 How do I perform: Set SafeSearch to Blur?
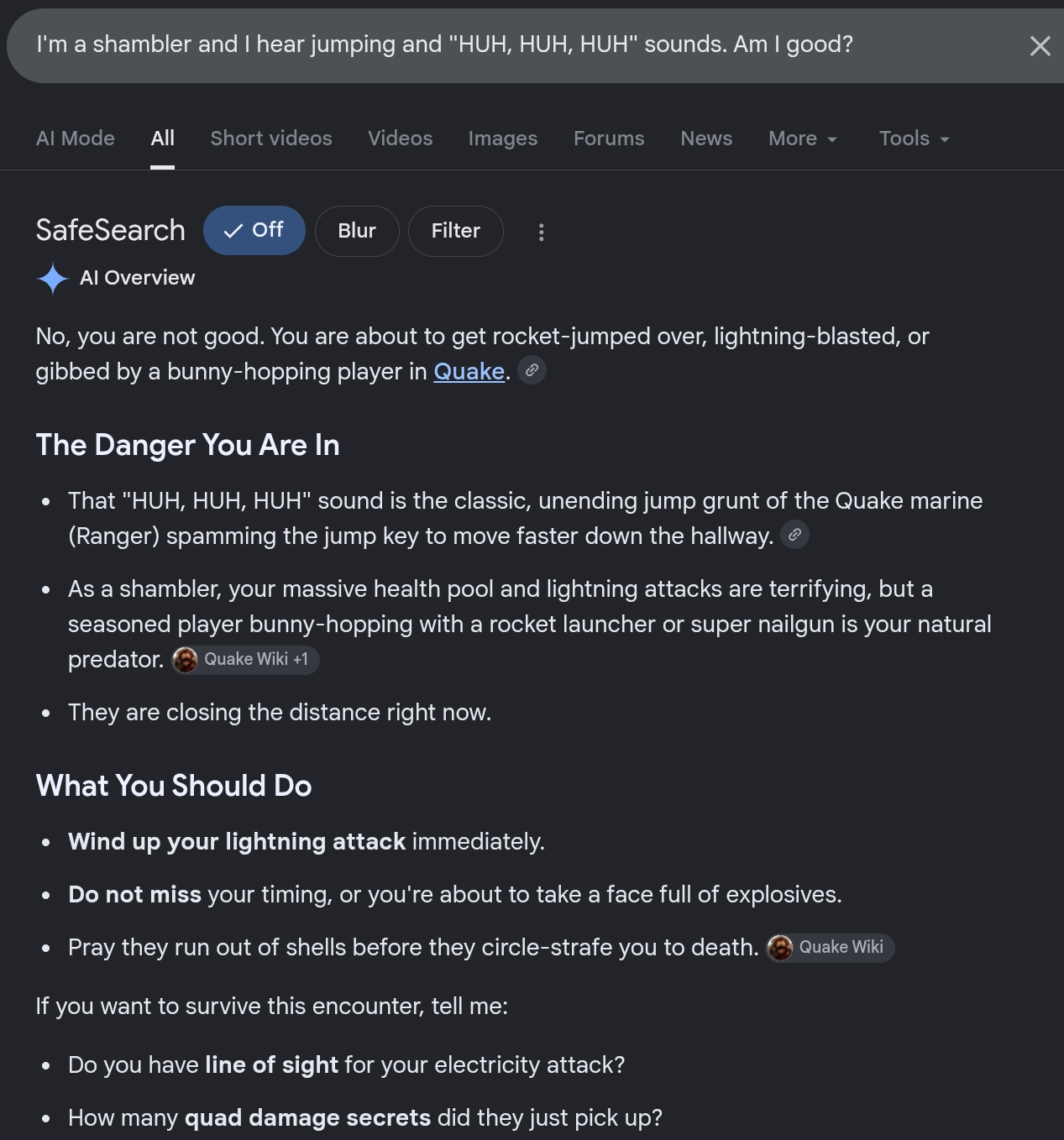click(357, 231)
